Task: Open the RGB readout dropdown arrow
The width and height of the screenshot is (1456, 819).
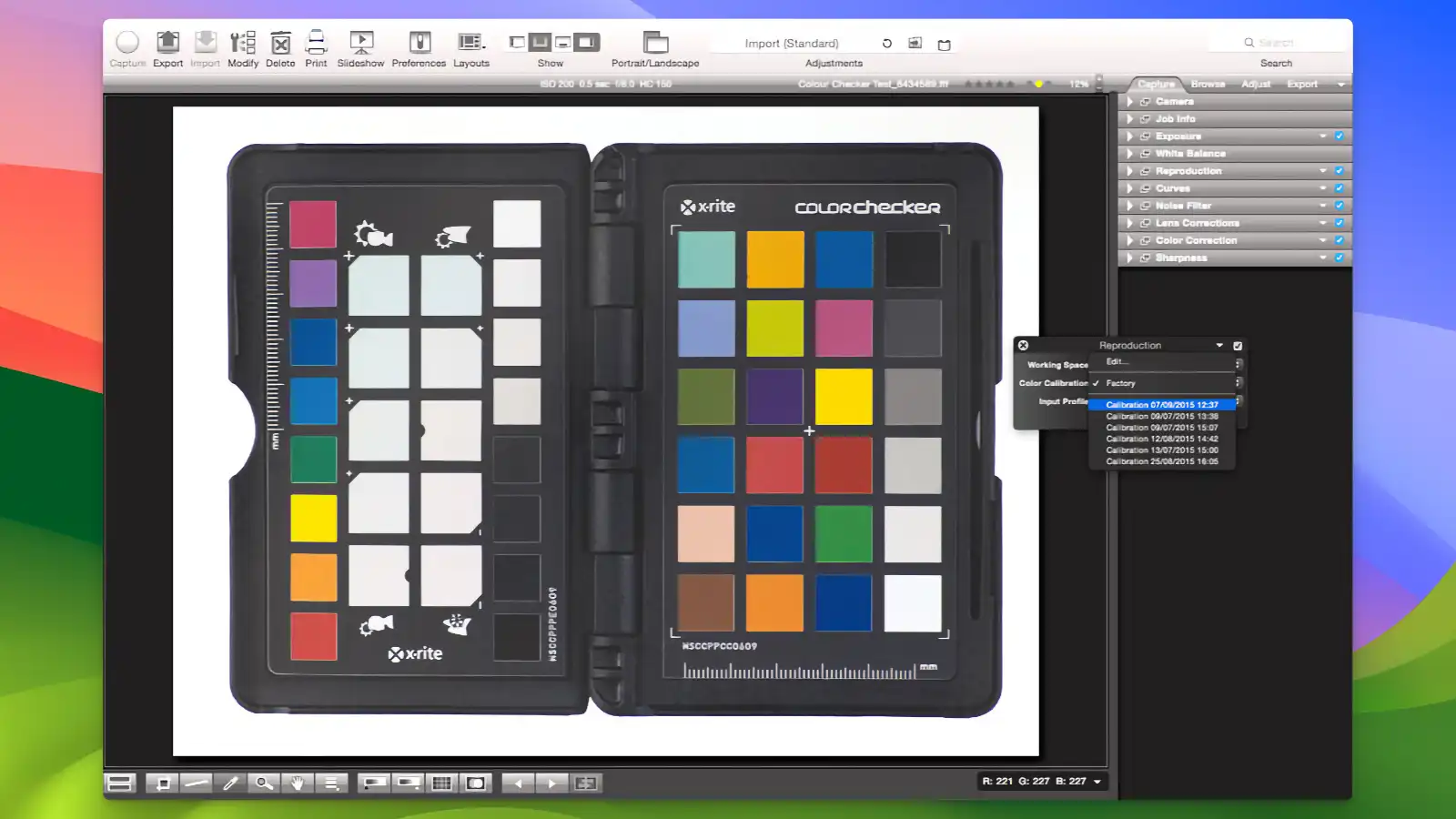Action: click(1097, 782)
